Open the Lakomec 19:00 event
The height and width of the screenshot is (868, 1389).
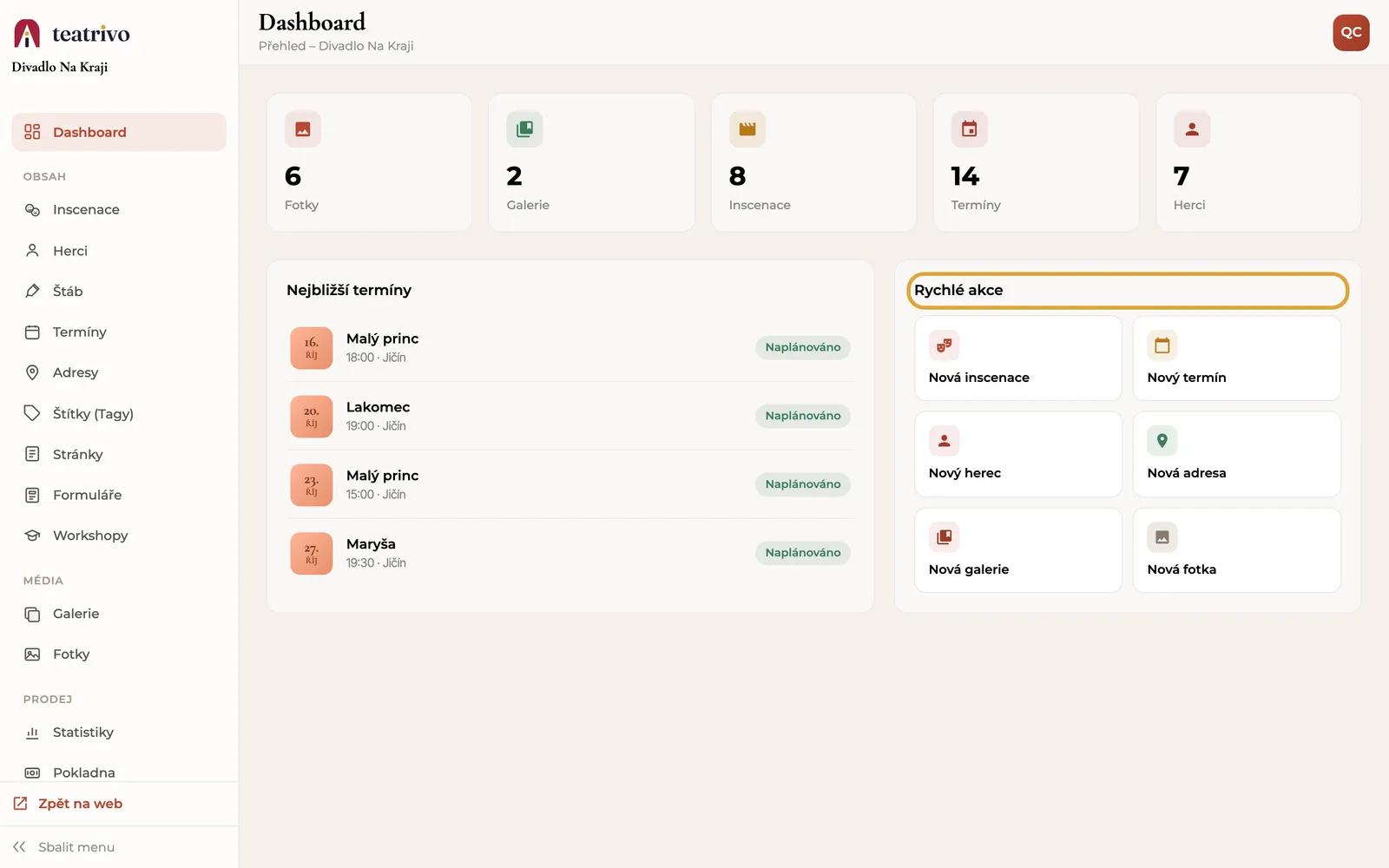570,416
